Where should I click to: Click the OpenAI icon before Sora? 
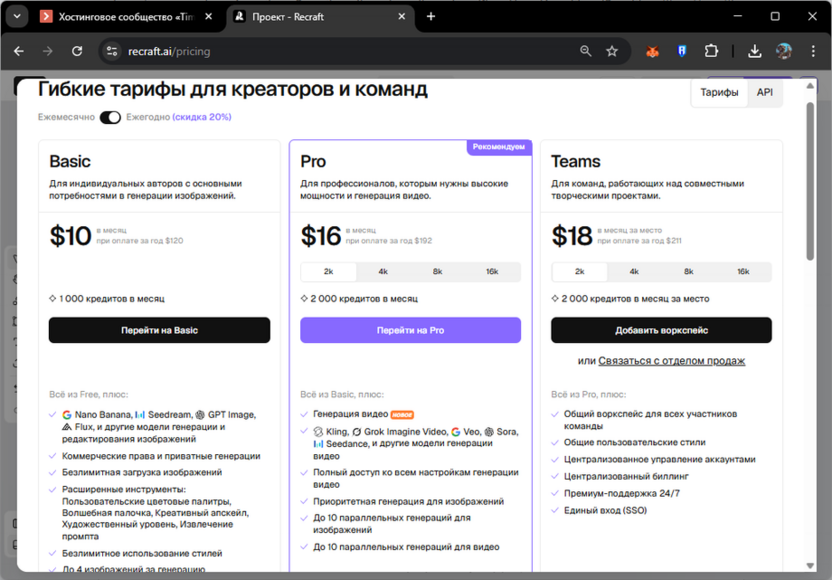(x=489, y=431)
